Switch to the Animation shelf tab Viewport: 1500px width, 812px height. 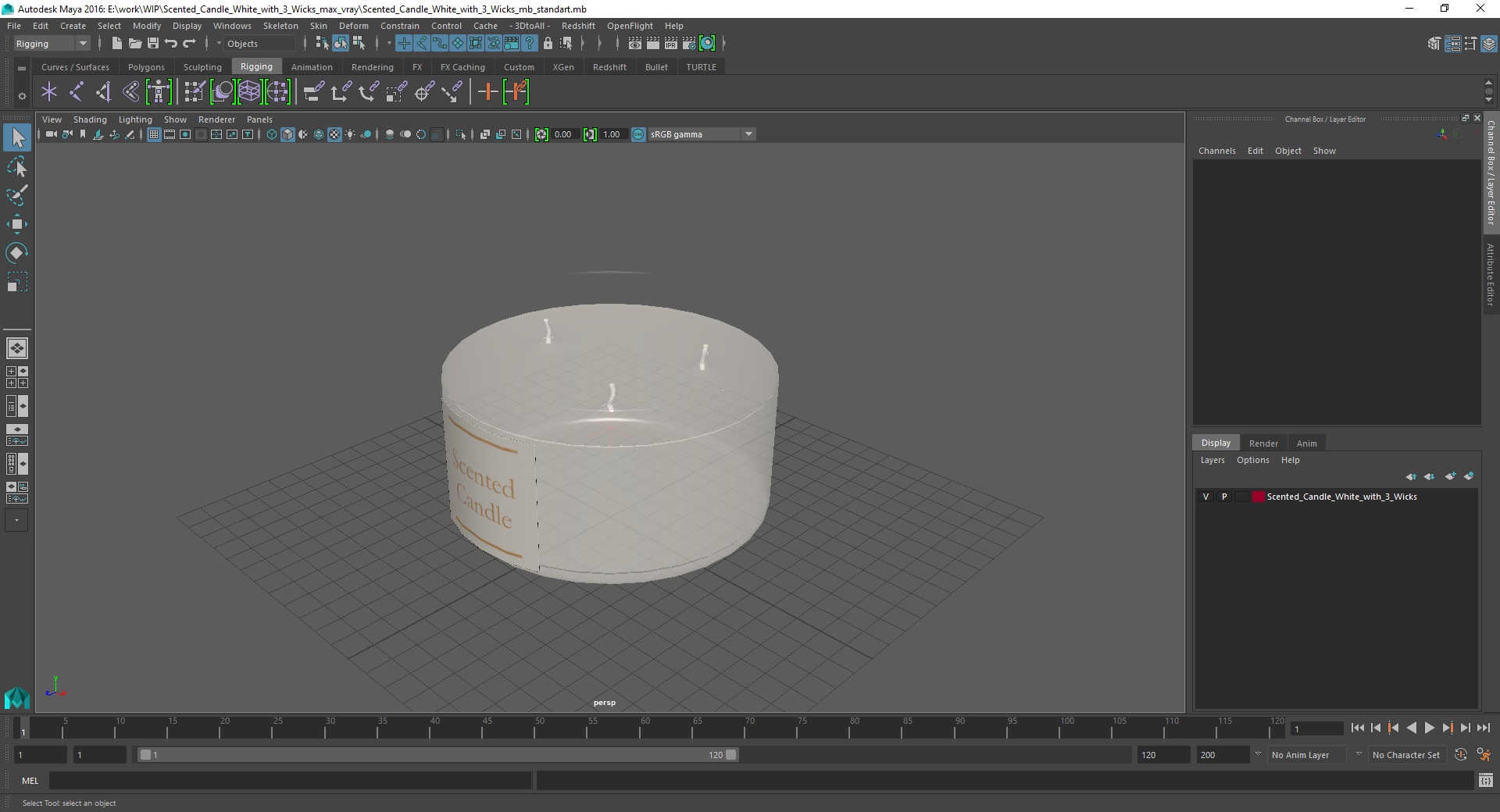pyautogui.click(x=312, y=67)
